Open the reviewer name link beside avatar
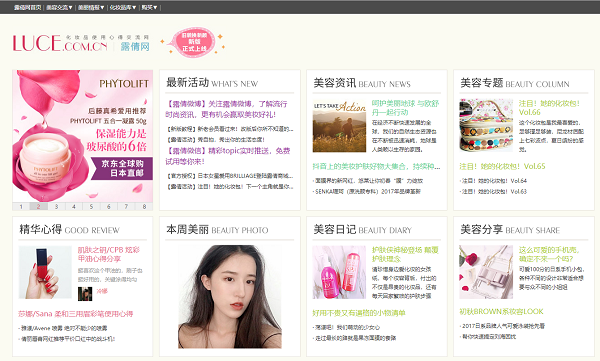This screenshot has height=361, width=600. [102, 291]
